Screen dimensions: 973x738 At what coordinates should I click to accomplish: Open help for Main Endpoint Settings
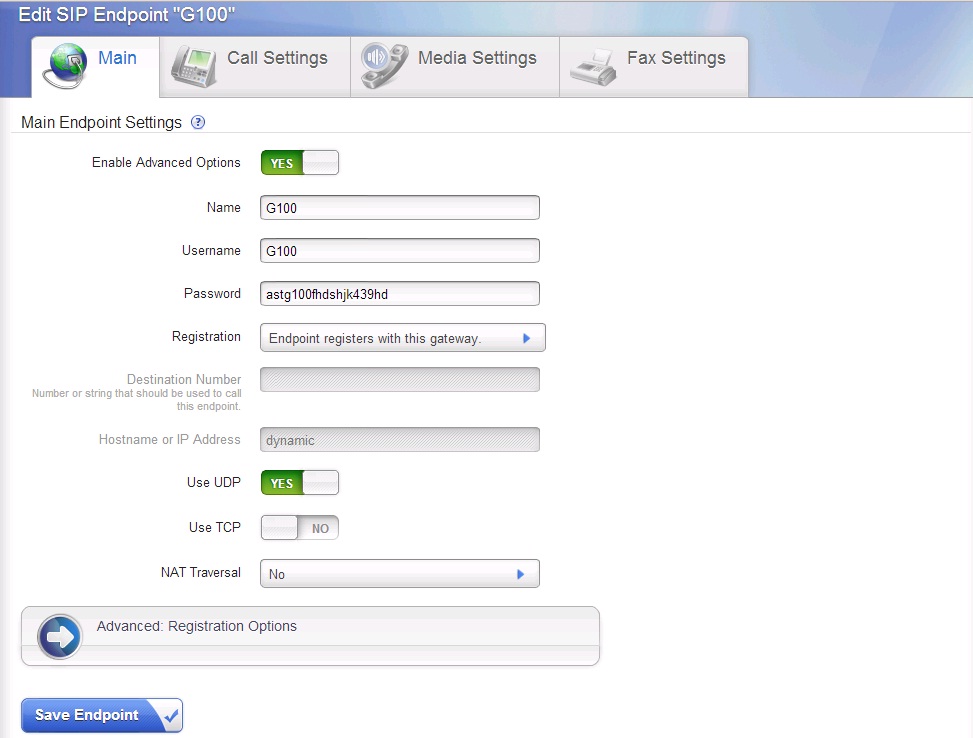[x=198, y=123]
